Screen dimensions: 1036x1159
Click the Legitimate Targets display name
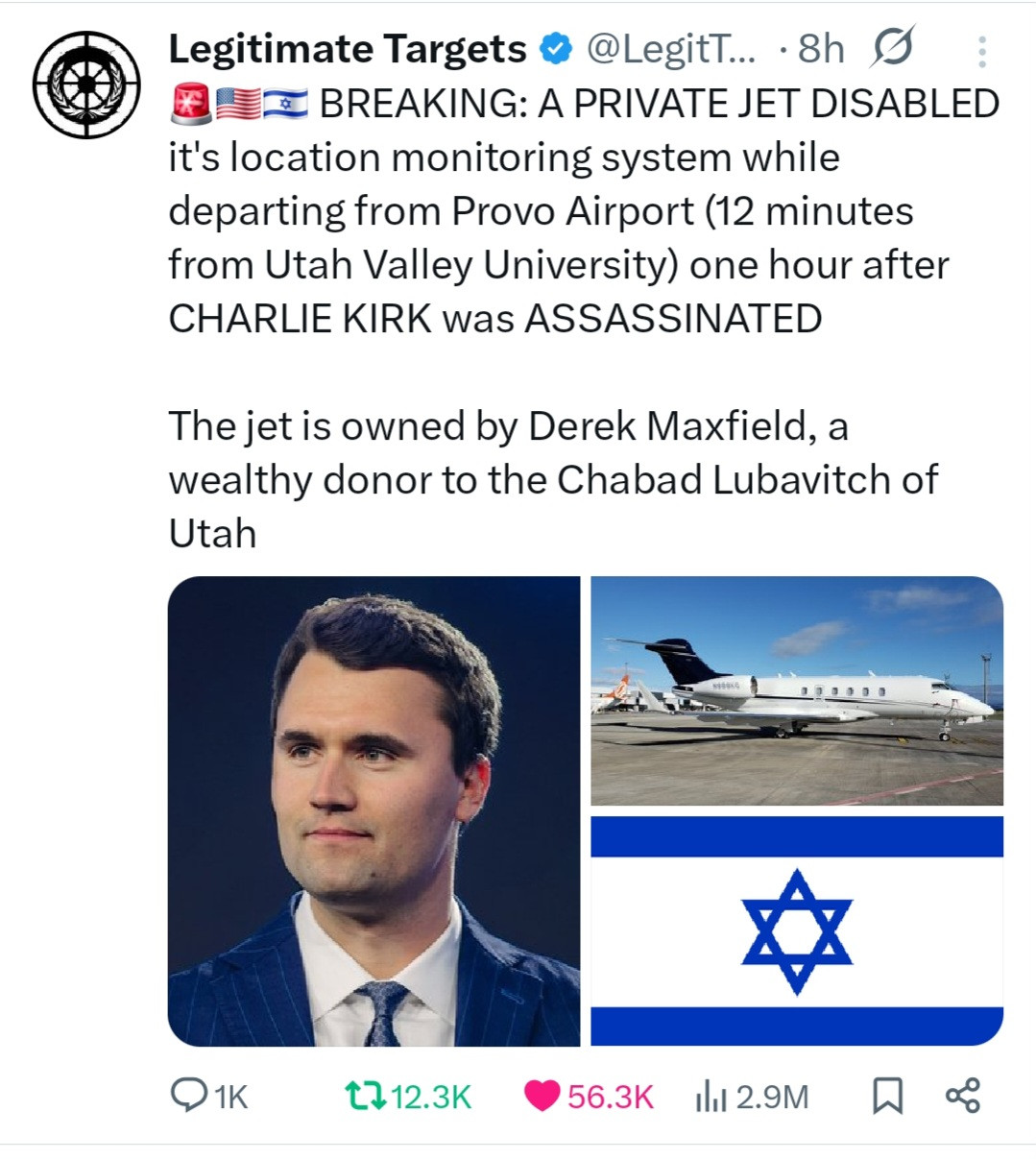point(347,48)
